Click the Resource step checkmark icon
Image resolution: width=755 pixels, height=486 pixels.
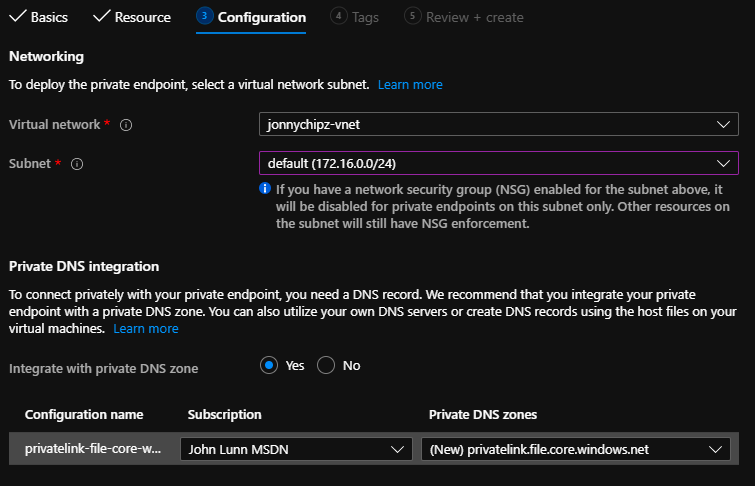click(100, 17)
